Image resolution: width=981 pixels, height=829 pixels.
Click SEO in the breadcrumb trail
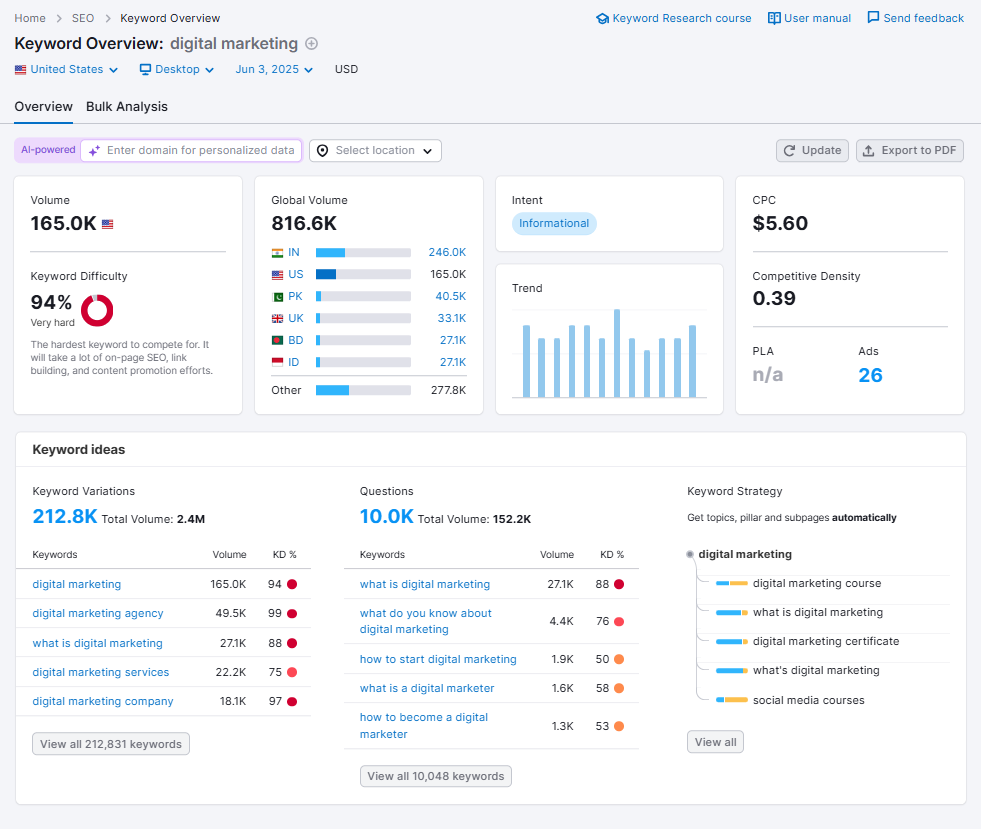tap(82, 17)
